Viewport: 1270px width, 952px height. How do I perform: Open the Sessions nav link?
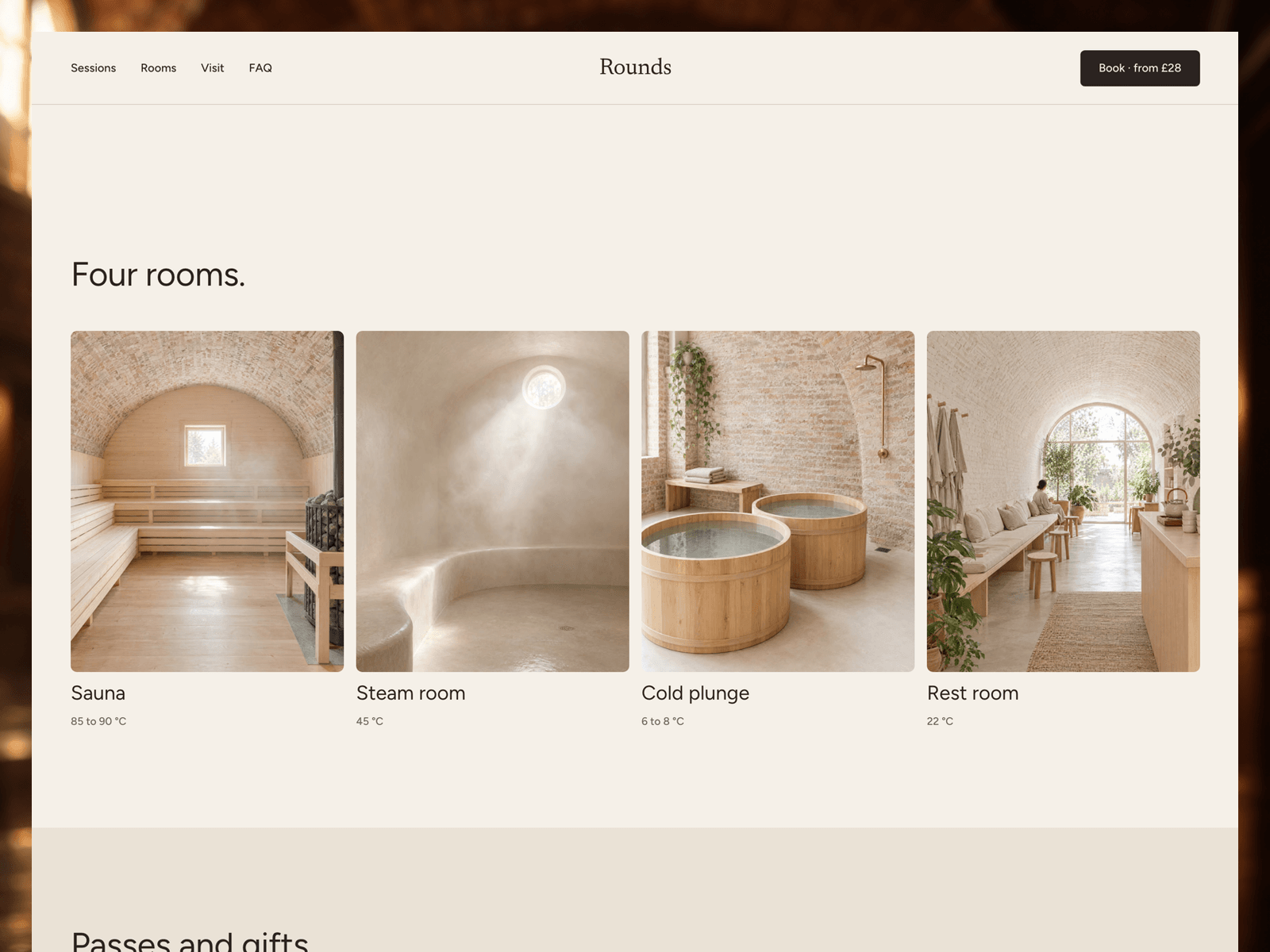pyautogui.click(x=93, y=68)
